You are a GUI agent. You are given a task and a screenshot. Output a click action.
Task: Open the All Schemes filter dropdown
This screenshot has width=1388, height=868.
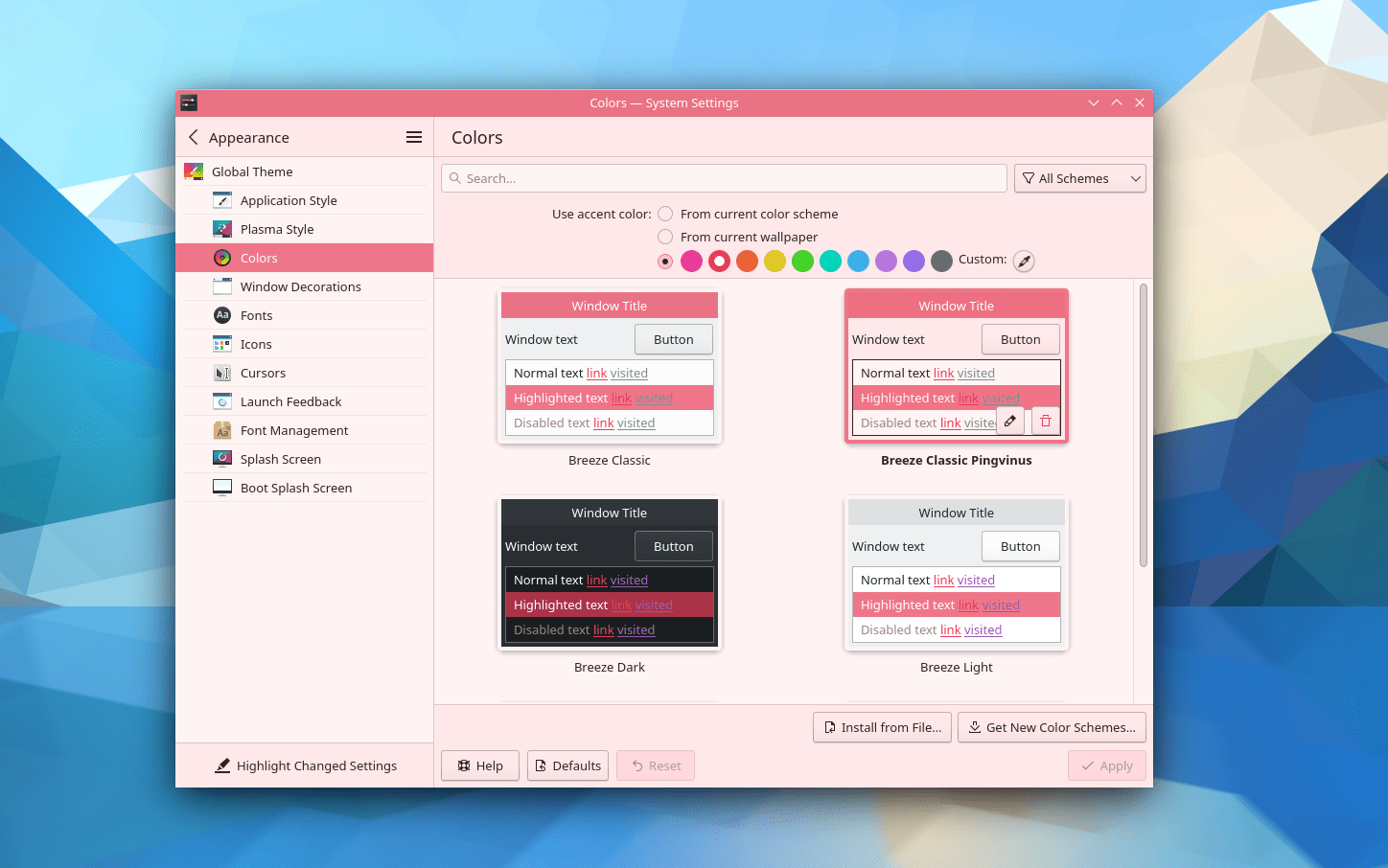[x=1079, y=178]
